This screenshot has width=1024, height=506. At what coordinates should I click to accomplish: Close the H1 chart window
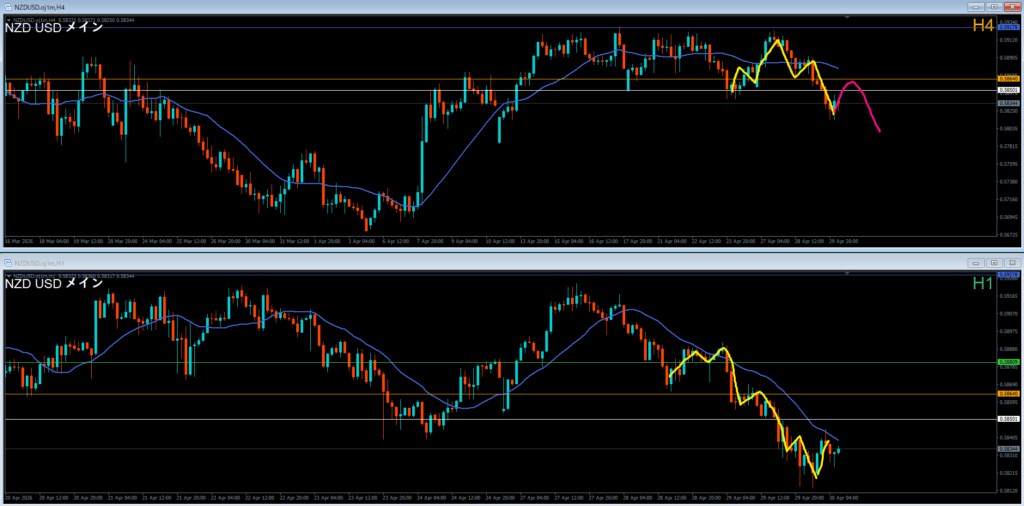(x=1011, y=262)
